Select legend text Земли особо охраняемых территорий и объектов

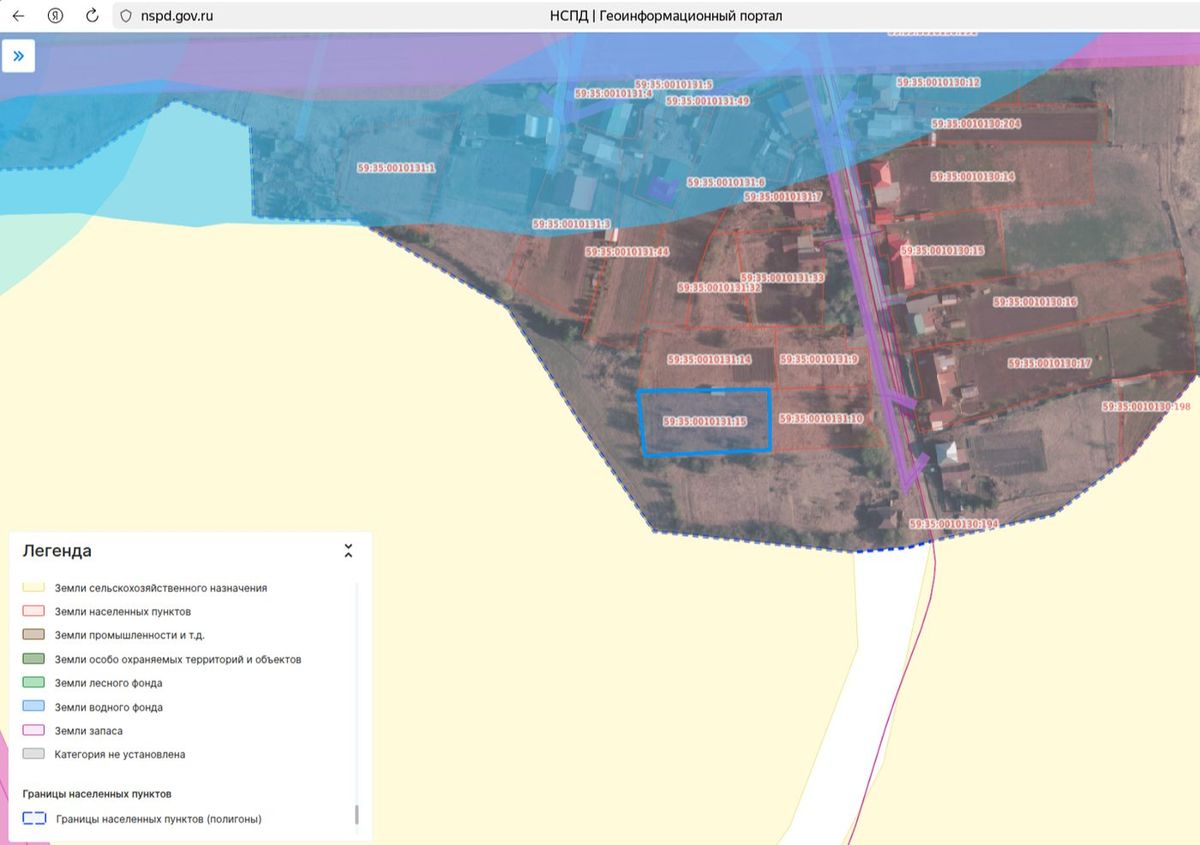pyautogui.click(x=178, y=659)
